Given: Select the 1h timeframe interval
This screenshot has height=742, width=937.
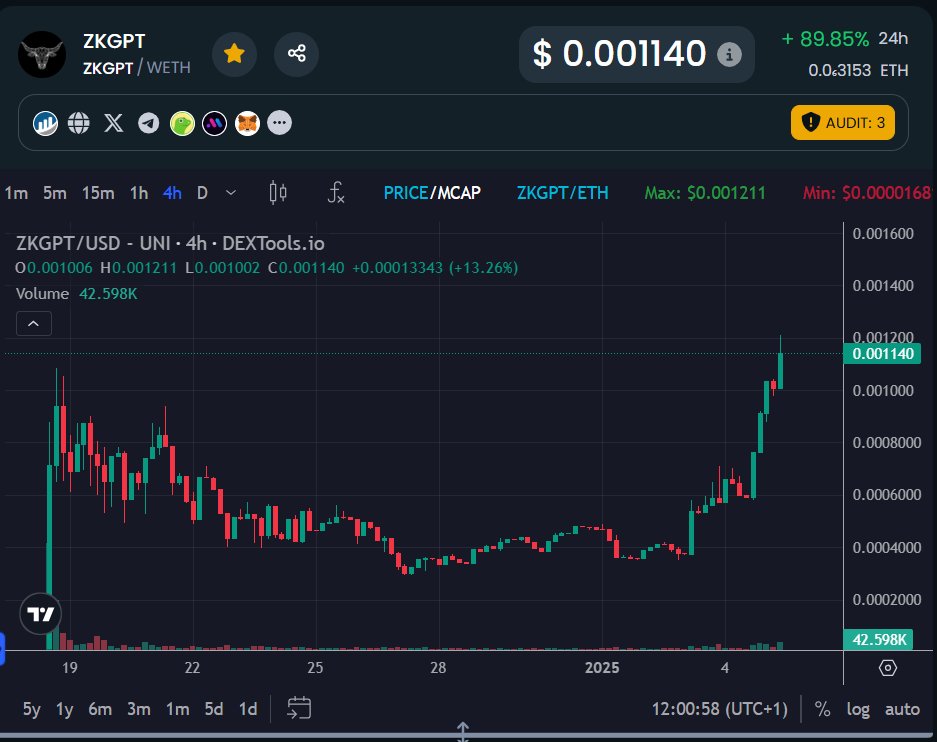Looking at the screenshot, I should (x=139, y=193).
